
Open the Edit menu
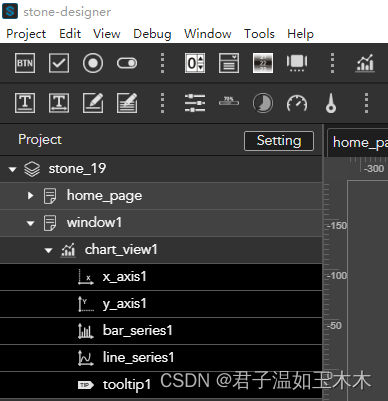coord(70,34)
